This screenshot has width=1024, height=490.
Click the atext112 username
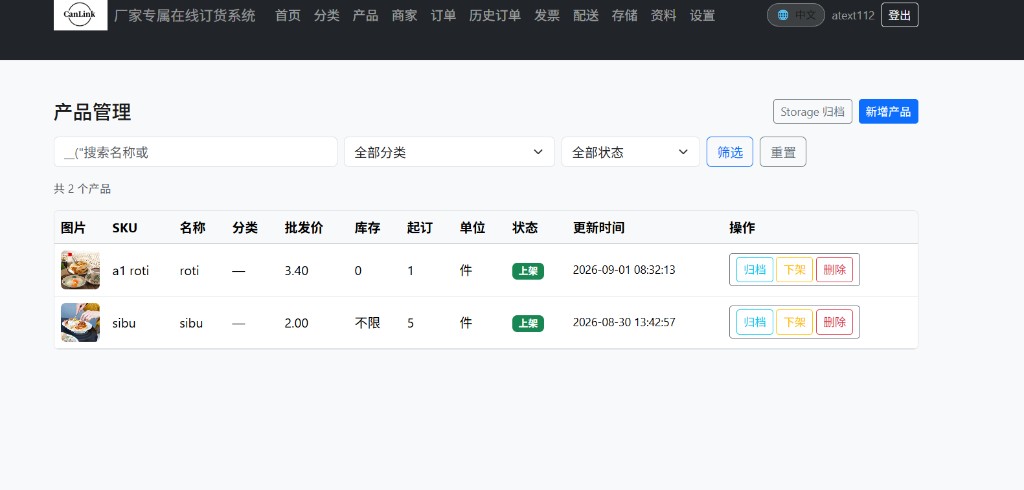coord(852,16)
